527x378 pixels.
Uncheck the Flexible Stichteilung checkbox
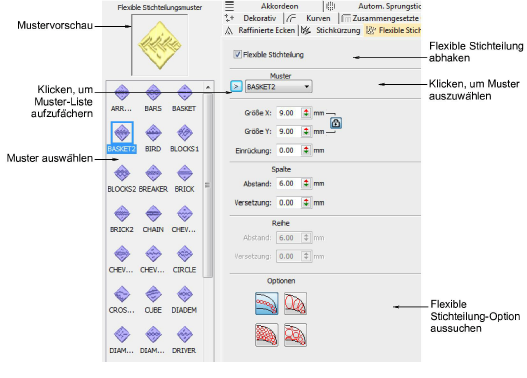click(x=237, y=54)
